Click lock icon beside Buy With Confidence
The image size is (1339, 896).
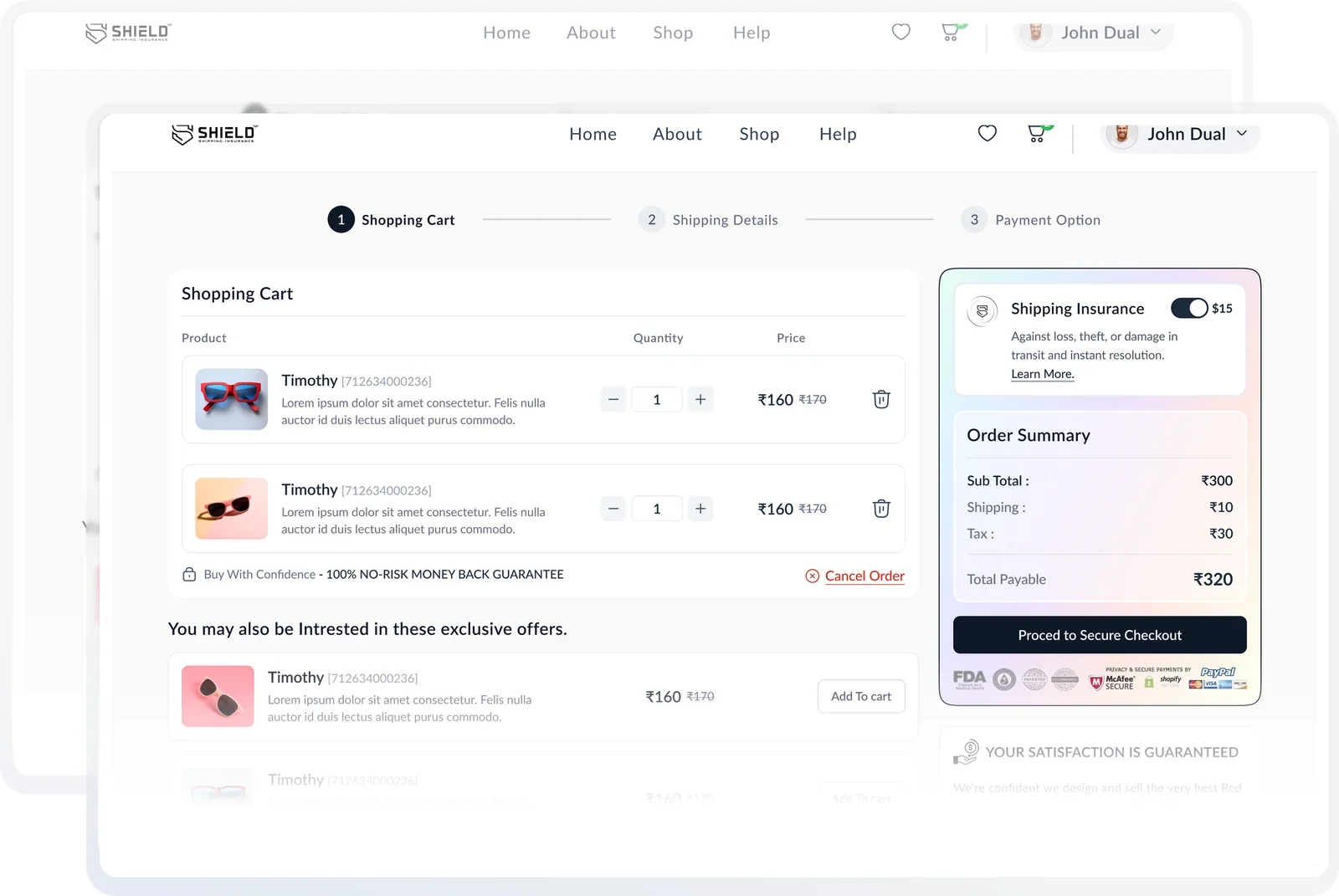(x=190, y=575)
